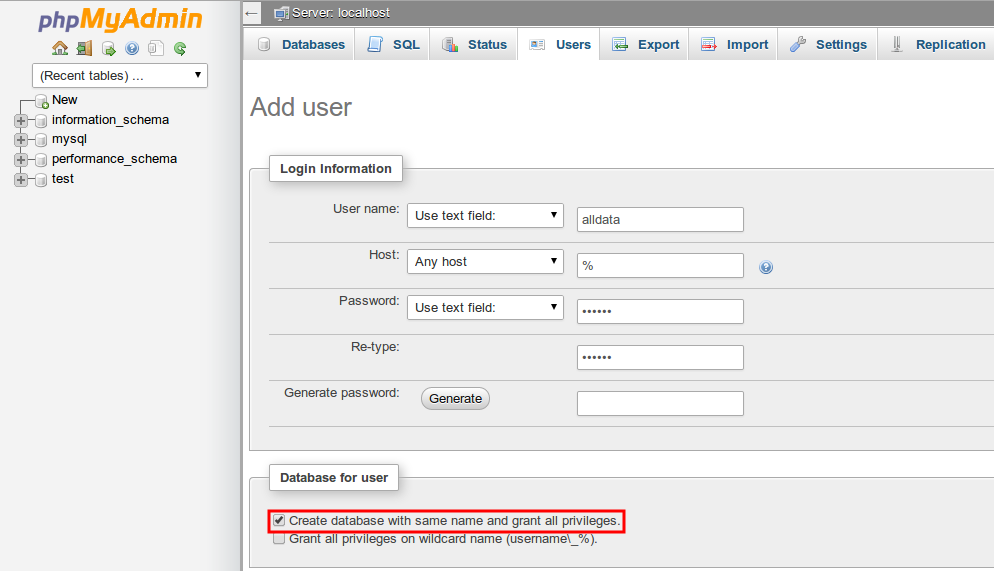The width and height of the screenshot is (994, 571).
Task: Click the Host field containing %
Action: click(660, 266)
